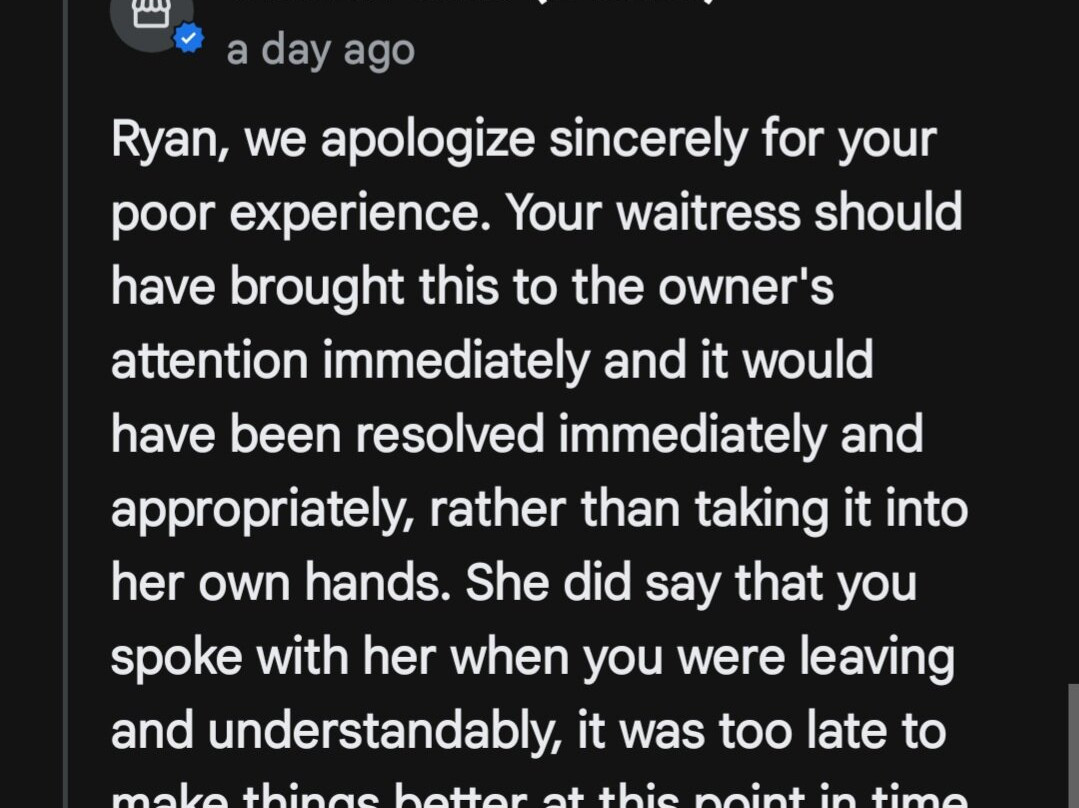1079x808 pixels.
Task: Click the scrollbar thumb on right edge
Action: [x=1072, y=745]
